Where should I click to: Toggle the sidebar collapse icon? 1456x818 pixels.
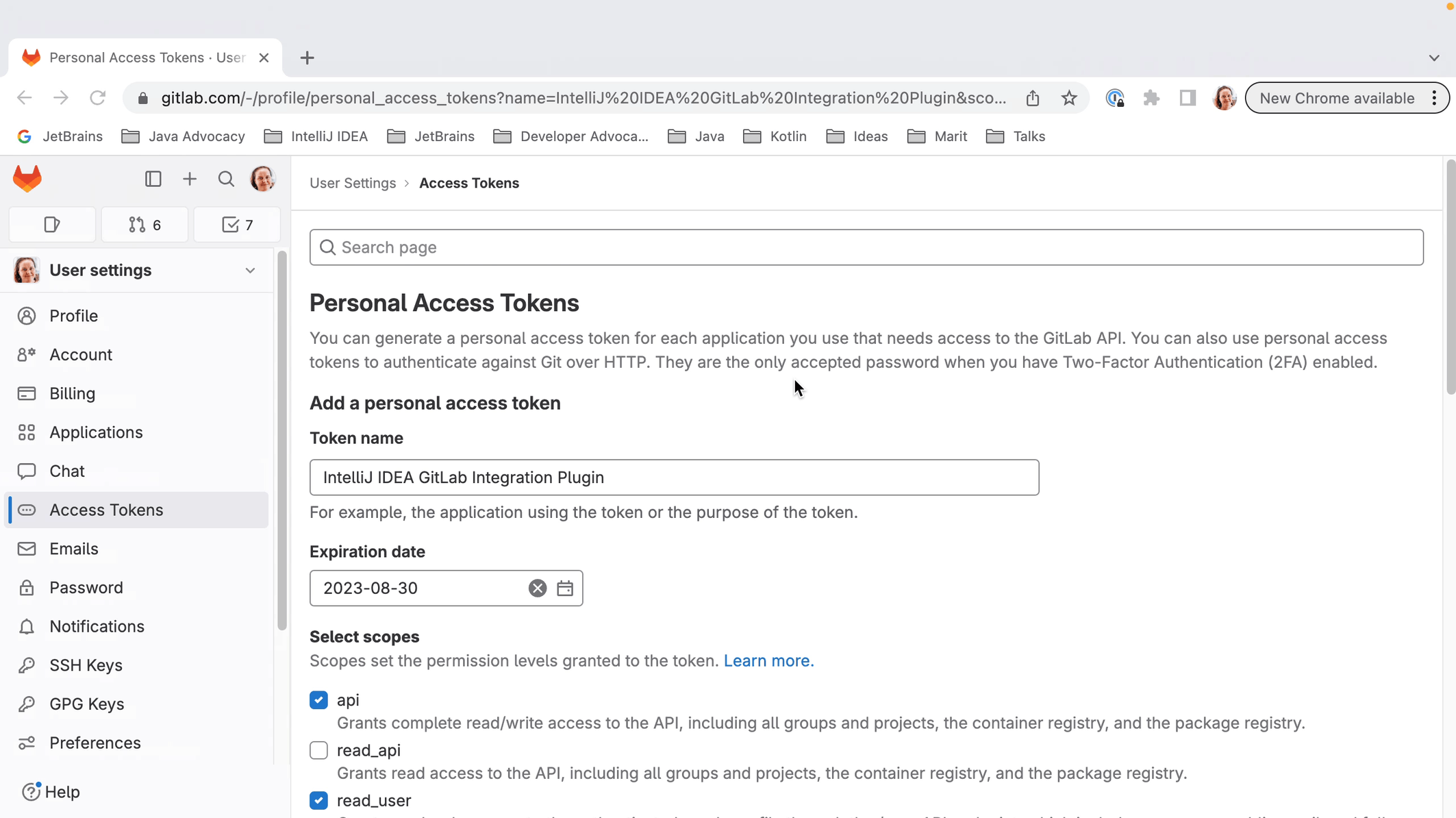coord(153,179)
